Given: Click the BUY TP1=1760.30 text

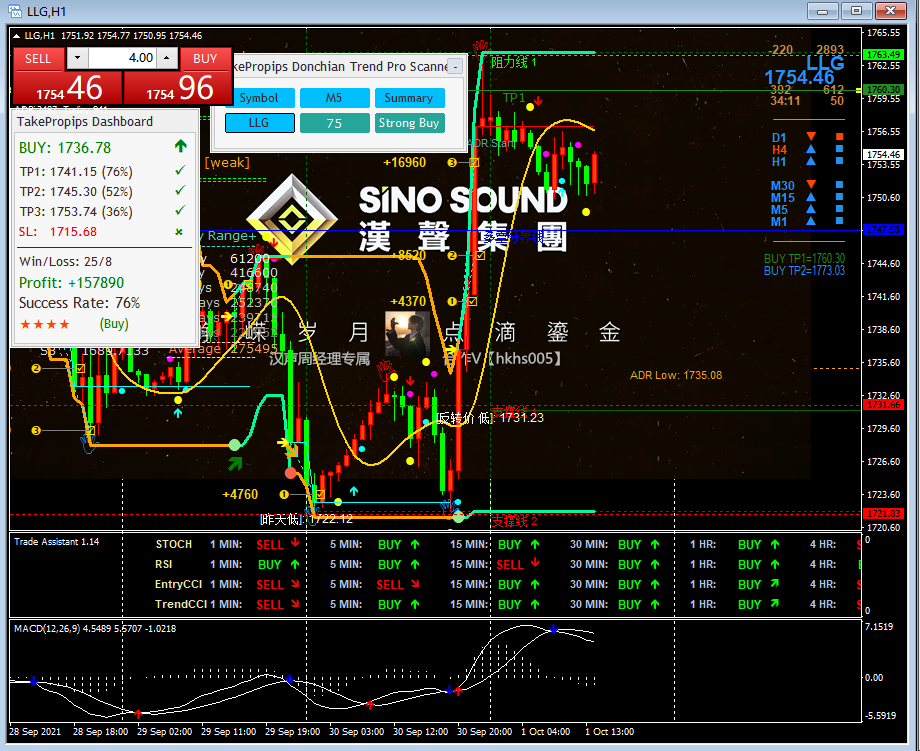Looking at the screenshot, I should (x=804, y=258).
